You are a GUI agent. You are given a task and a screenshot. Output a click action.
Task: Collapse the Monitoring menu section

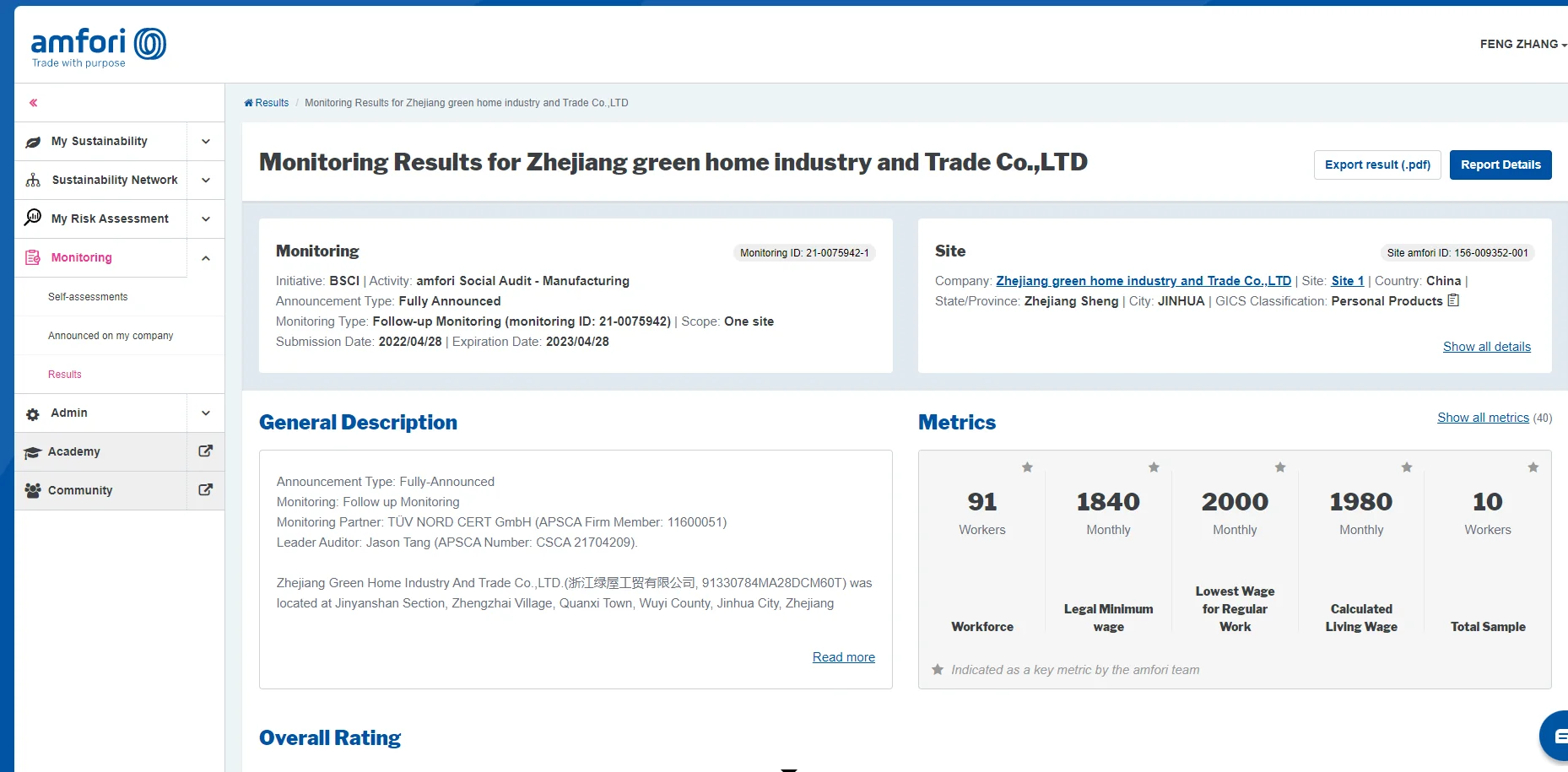point(206,258)
